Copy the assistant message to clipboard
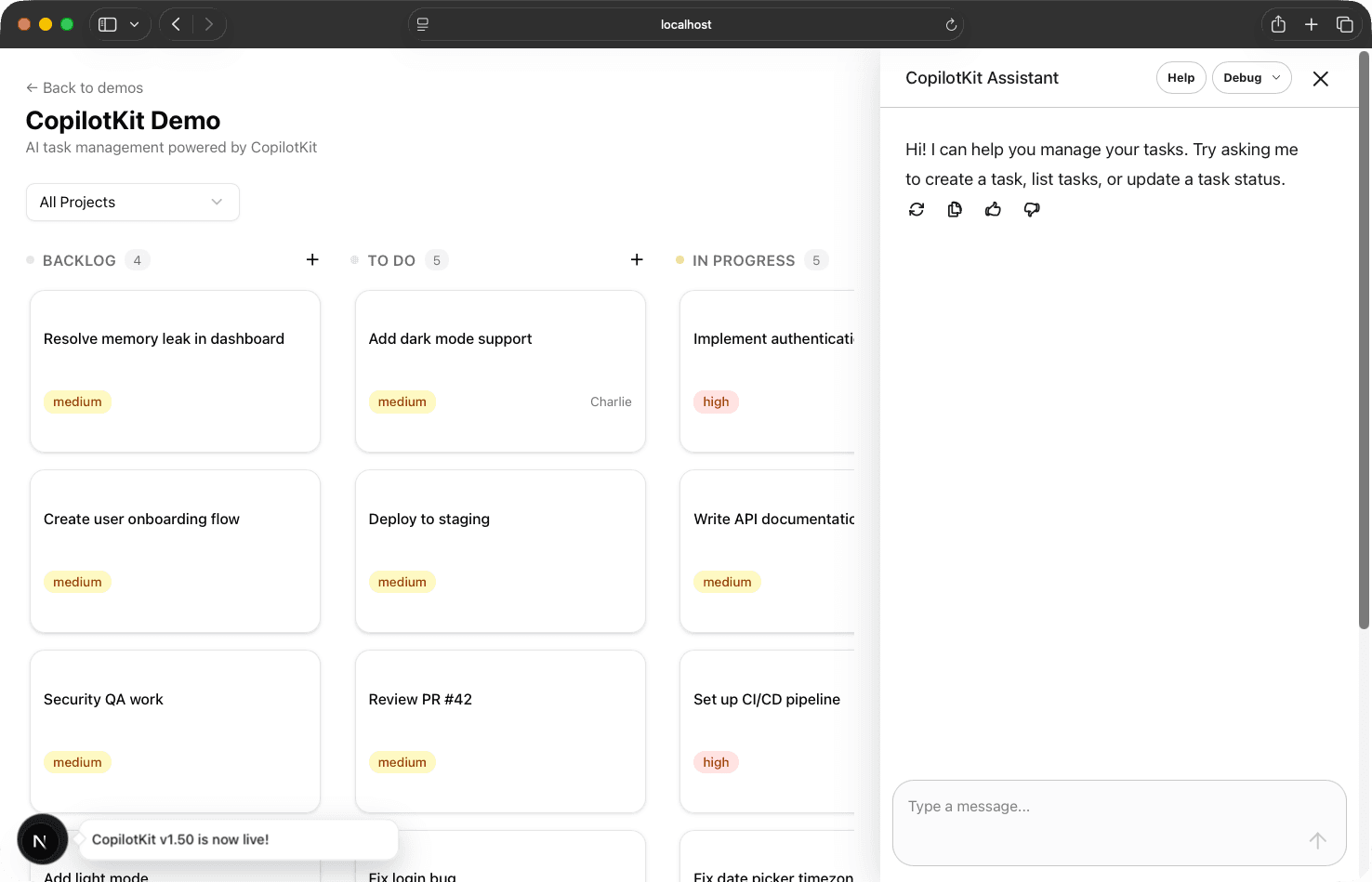 tap(955, 209)
